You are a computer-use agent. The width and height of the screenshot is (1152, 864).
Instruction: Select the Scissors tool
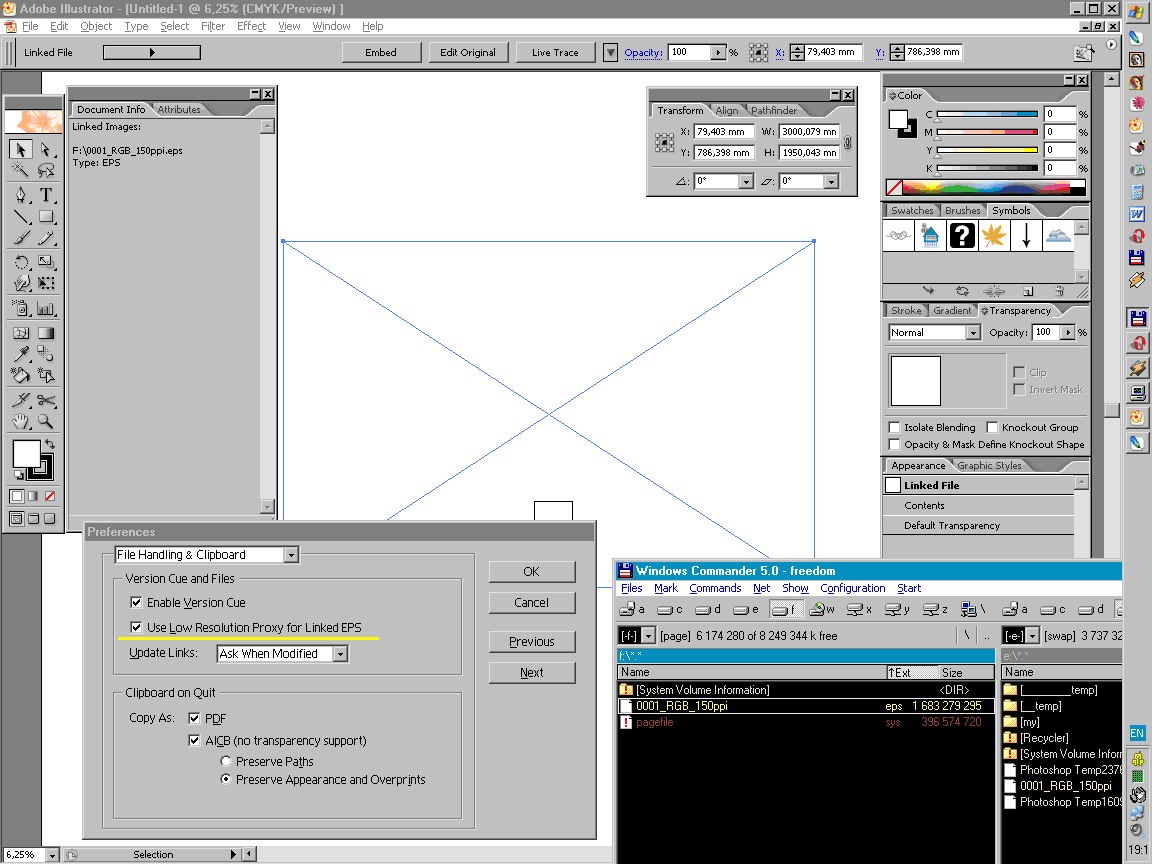click(46, 400)
